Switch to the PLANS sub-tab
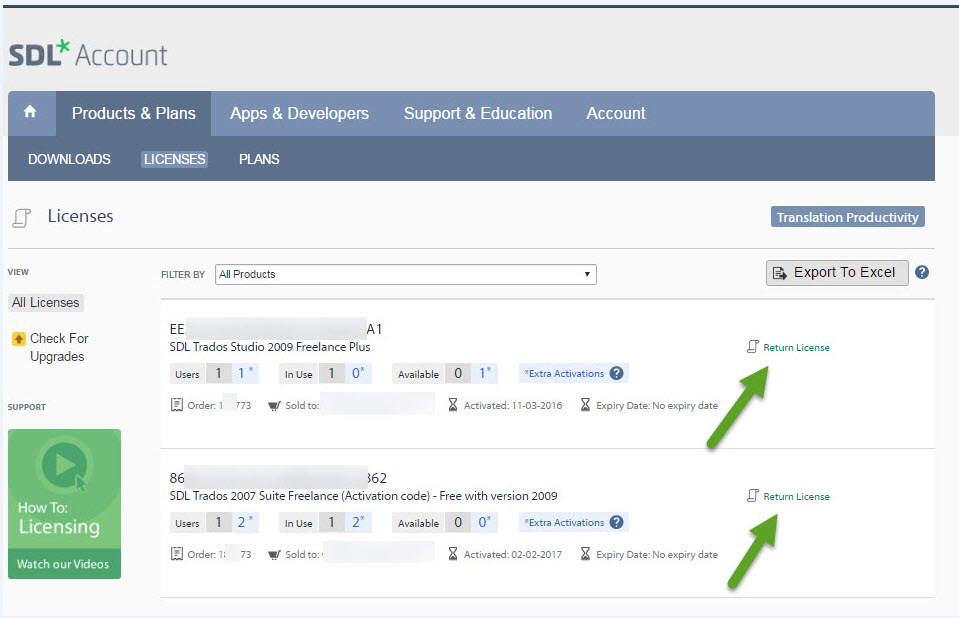The height and width of the screenshot is (618, 959). [x=259, y=159]
